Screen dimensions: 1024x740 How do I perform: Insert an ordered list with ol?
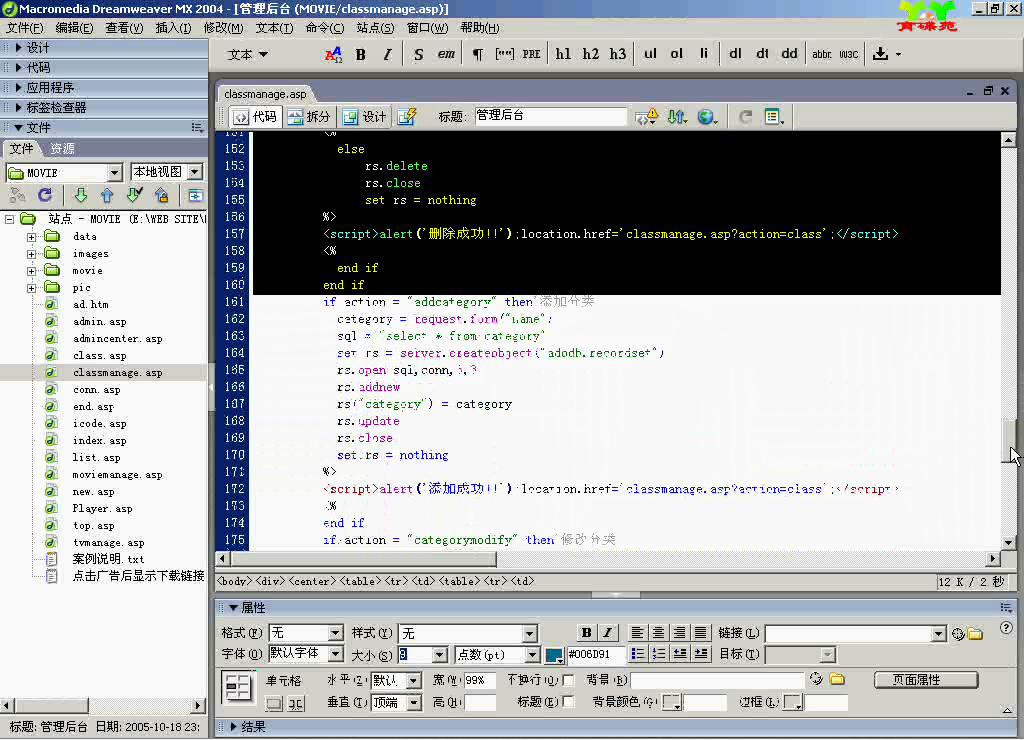677,54
